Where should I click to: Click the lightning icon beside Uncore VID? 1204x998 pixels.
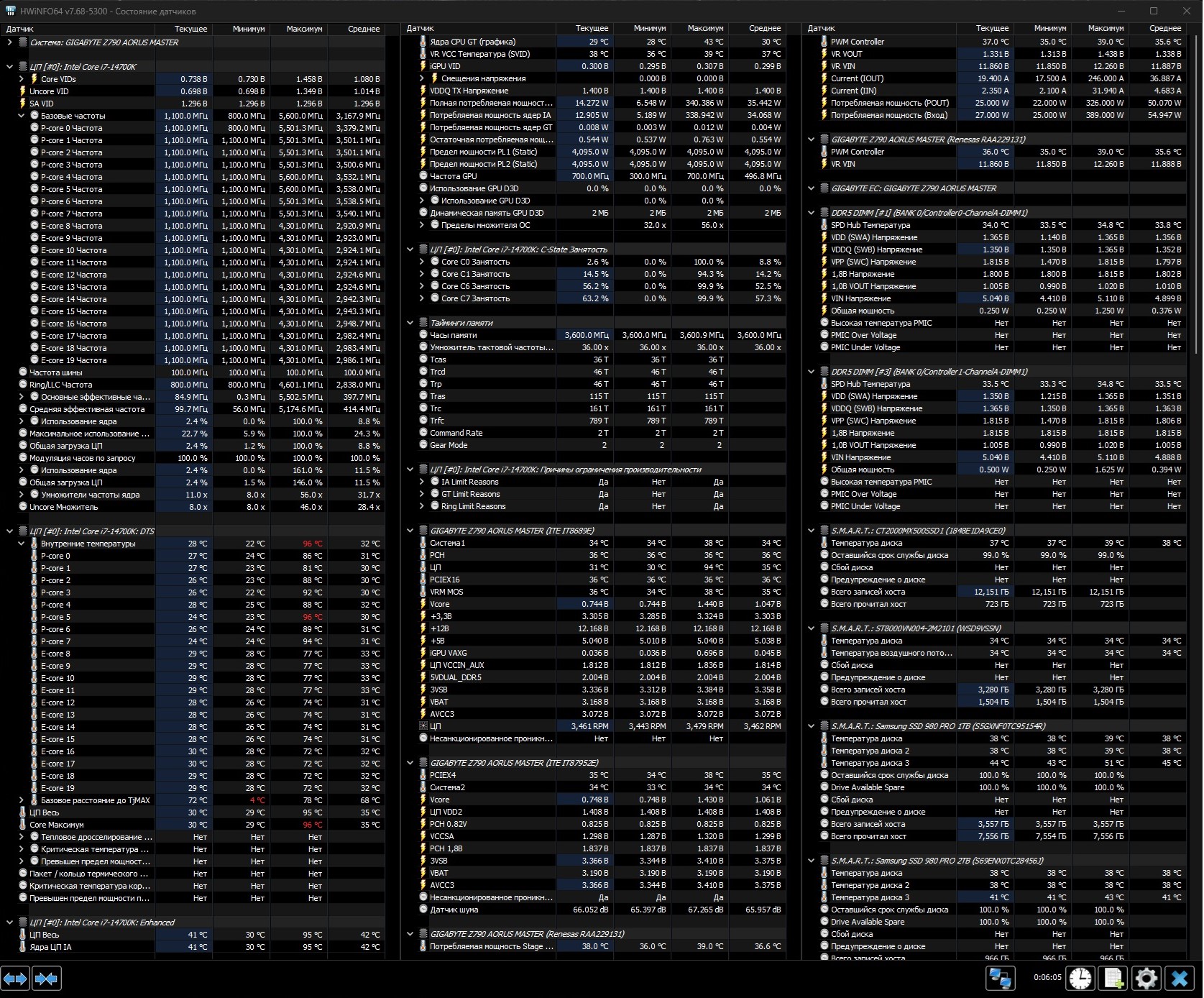[22, 91]
